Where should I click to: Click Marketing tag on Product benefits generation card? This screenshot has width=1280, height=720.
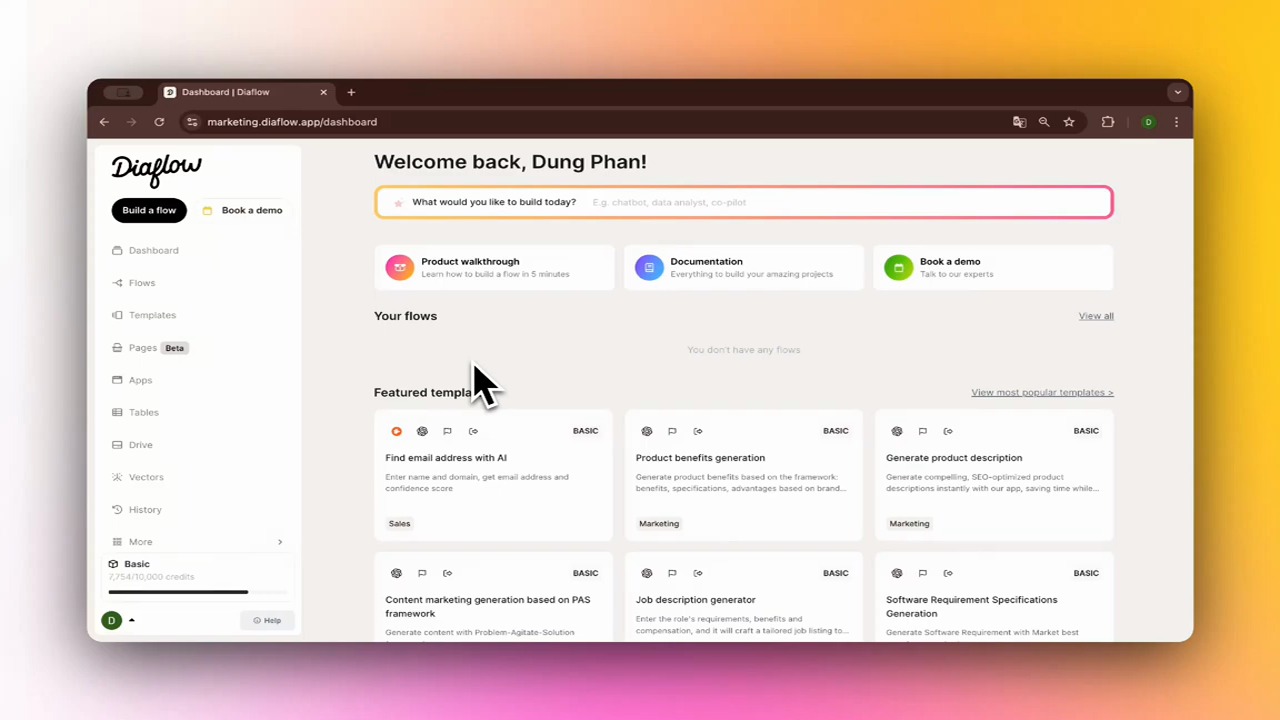pyautogui.click(x=659, y=523)
